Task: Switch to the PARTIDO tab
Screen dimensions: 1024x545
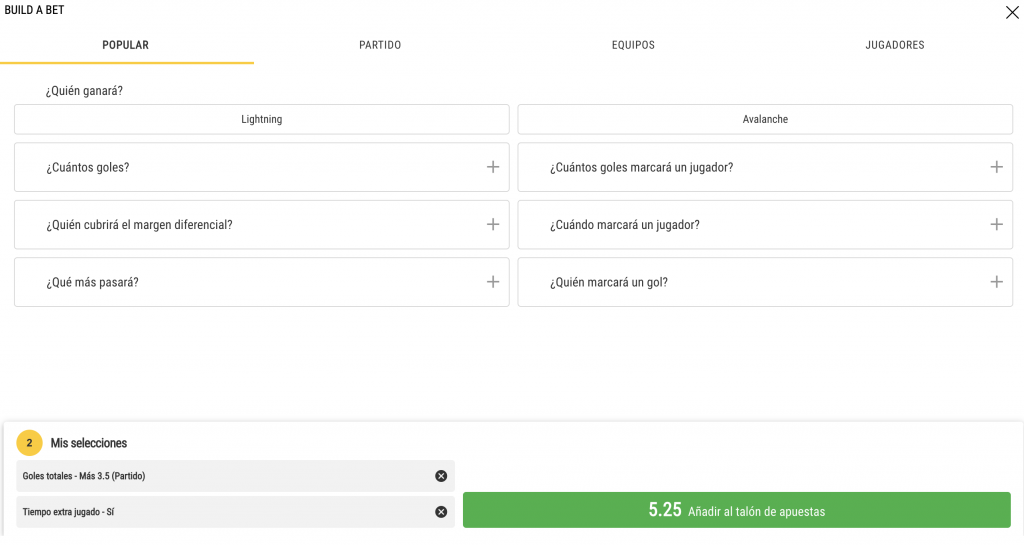Action: 380,45
